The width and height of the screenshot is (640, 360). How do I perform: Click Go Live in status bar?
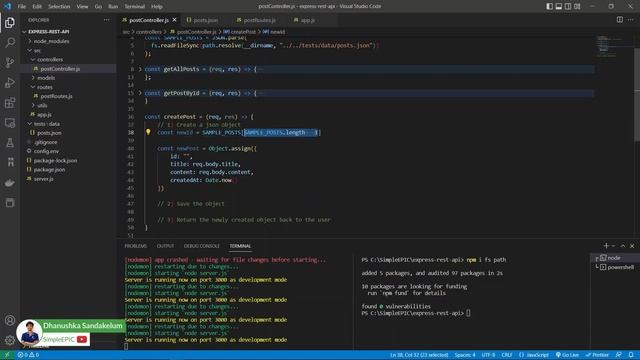point(567,355)
